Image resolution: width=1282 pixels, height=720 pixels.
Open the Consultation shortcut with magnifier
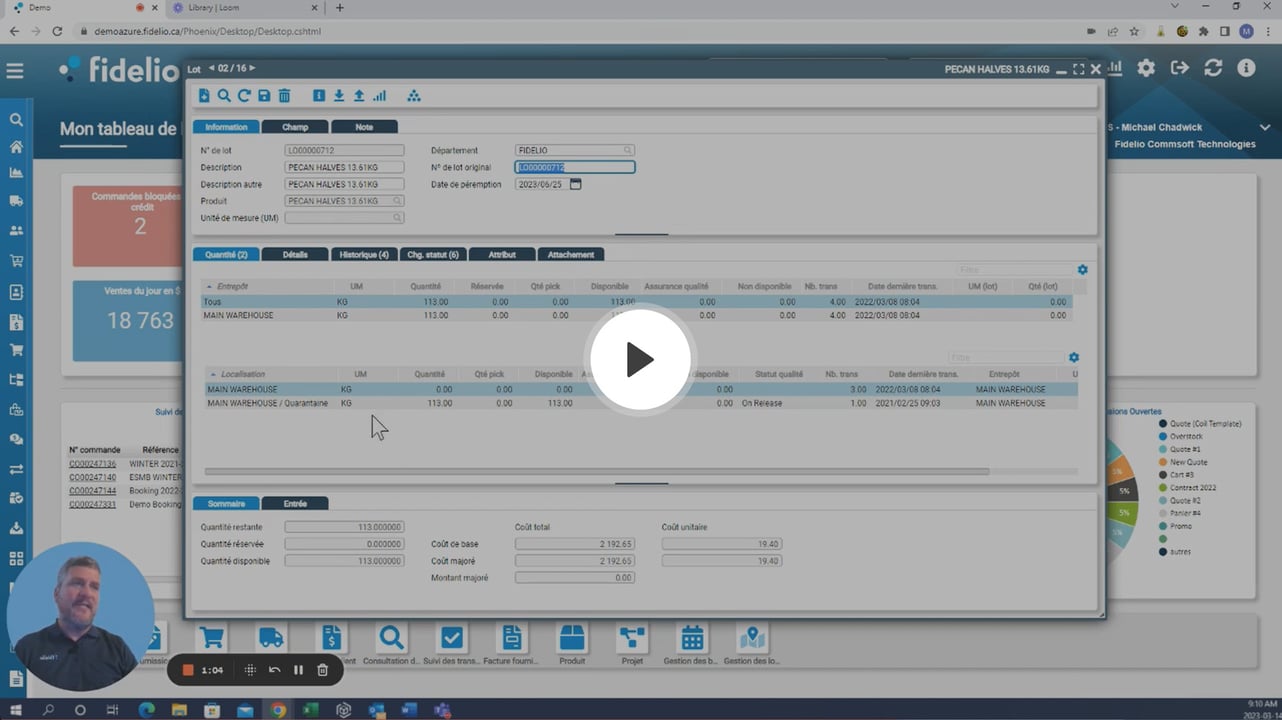click(x=391, y=643)
